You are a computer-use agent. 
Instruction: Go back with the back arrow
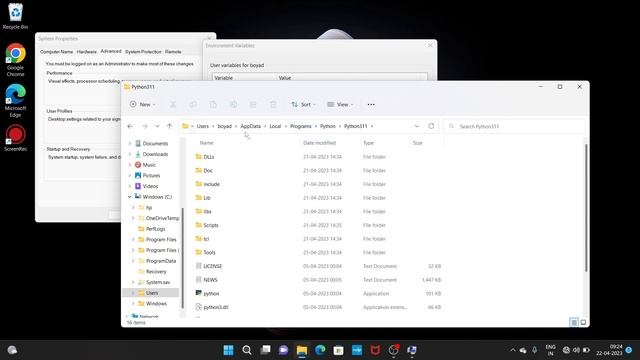[130, 127]
